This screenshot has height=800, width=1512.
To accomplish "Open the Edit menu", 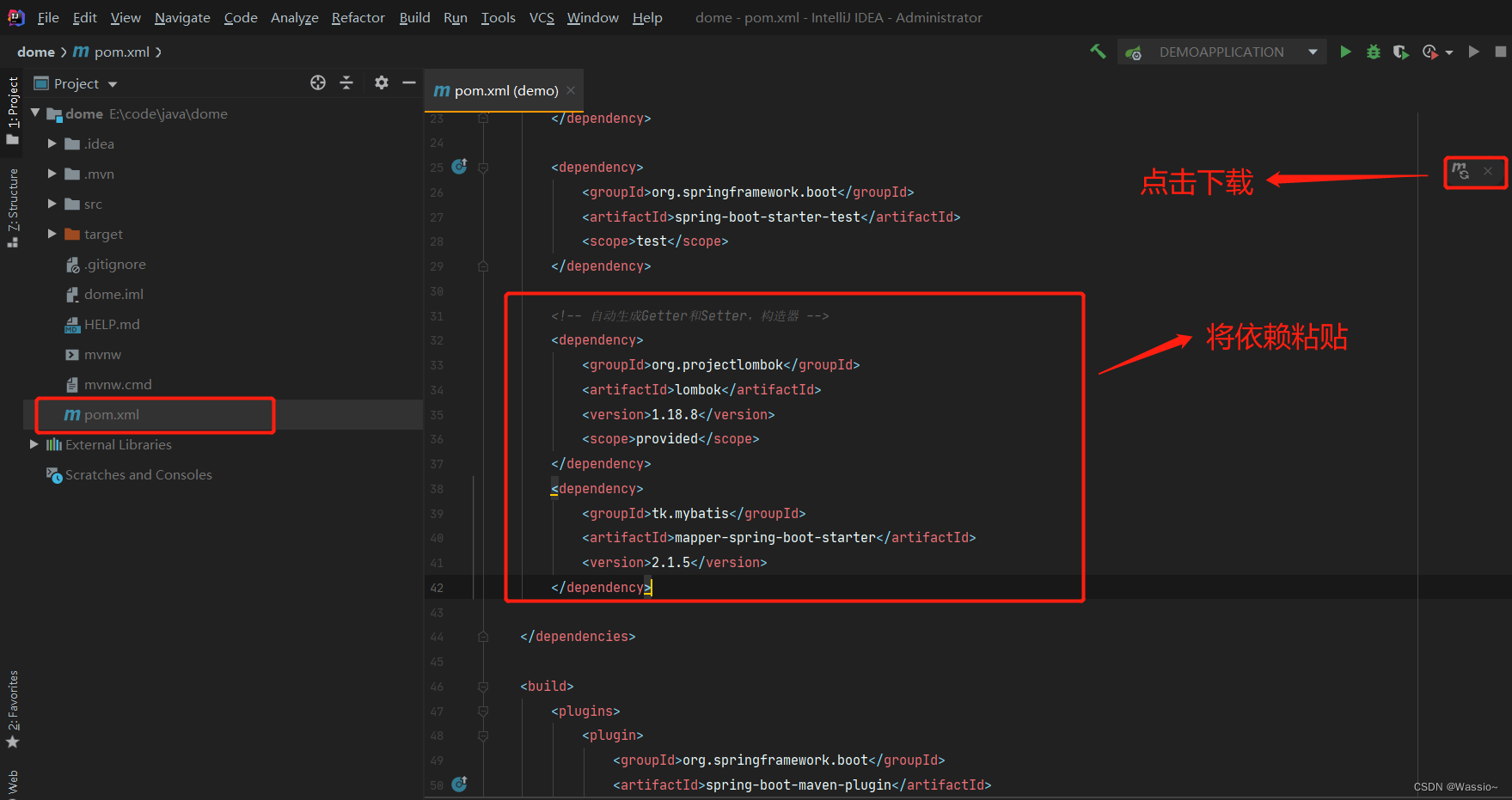I will click(84, 17).
